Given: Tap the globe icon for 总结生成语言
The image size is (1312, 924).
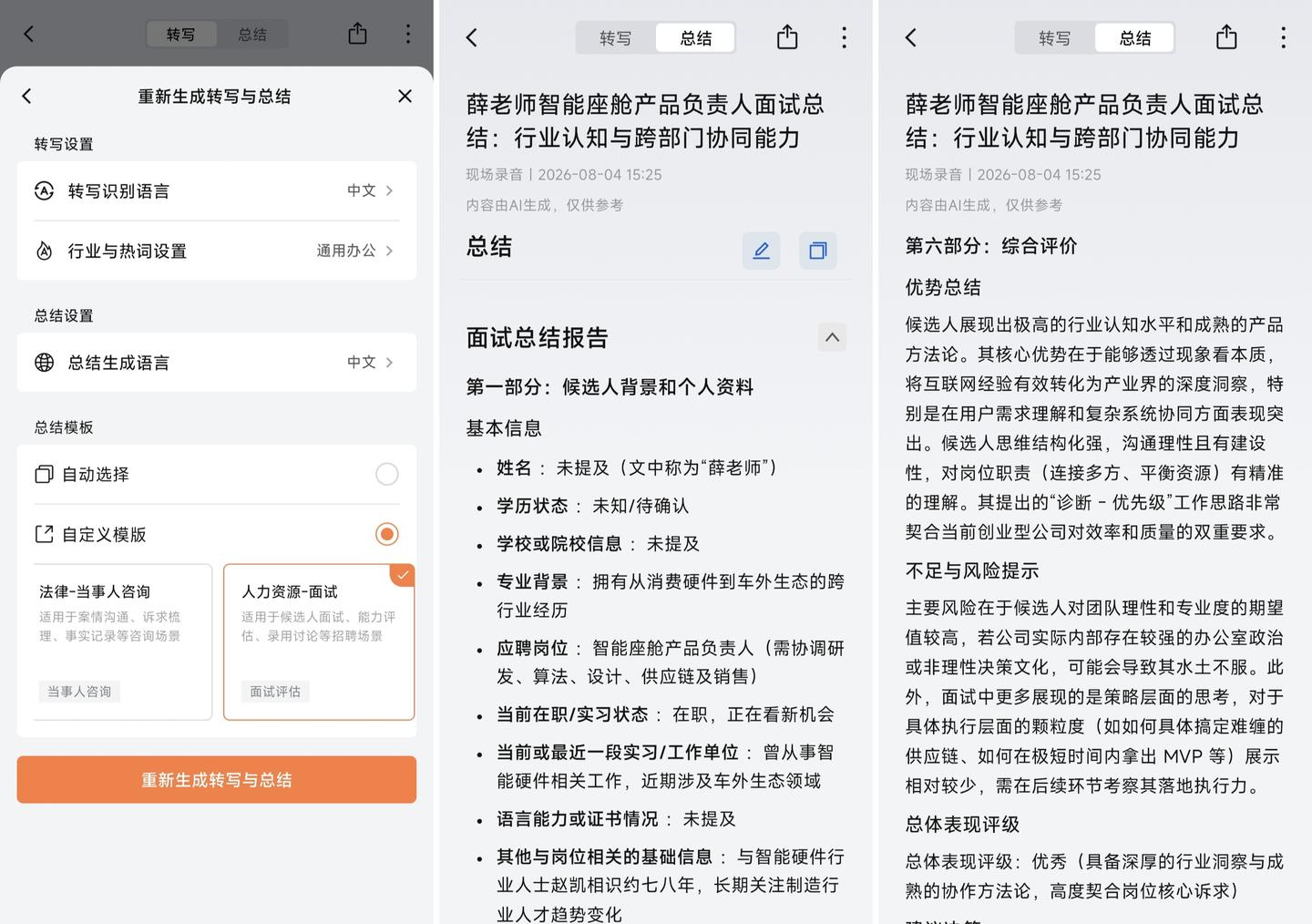Looking at the screenshot, I should click(x=44, y=363).
